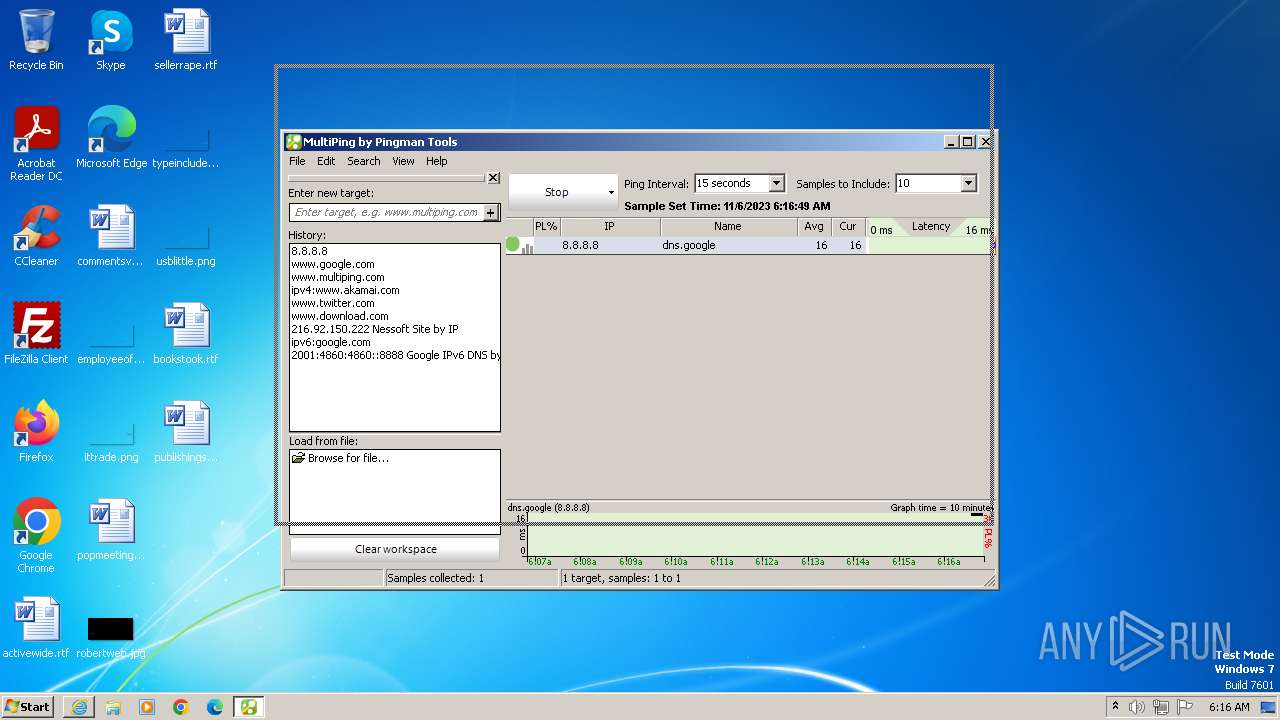Open Samples to Include dropdown
The width and height of the screenshot is (1280, 720).
pyautogui.click(x=967, y=183)
